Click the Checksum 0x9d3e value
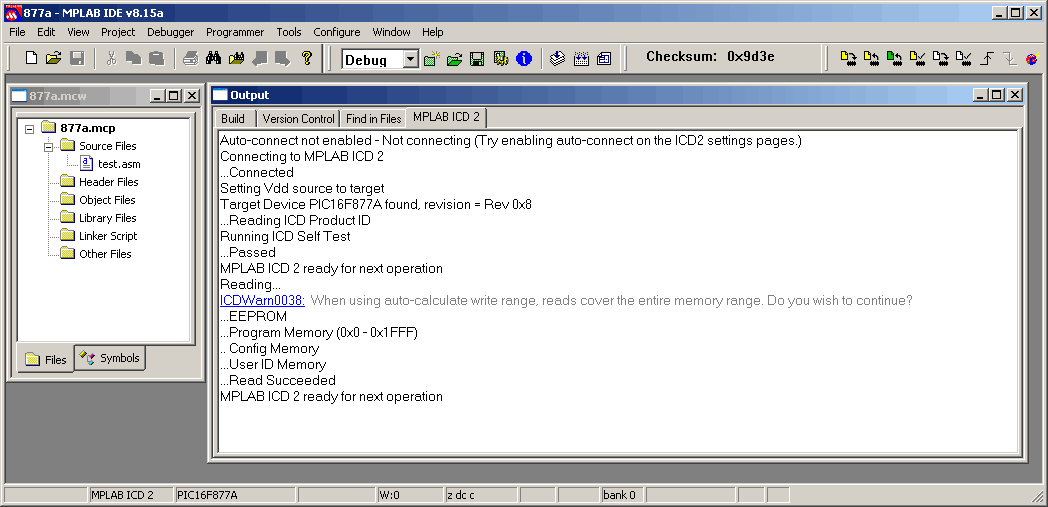Image resolution: width=1048 pixels, height=507 pixels. click(x=751, y=57)
